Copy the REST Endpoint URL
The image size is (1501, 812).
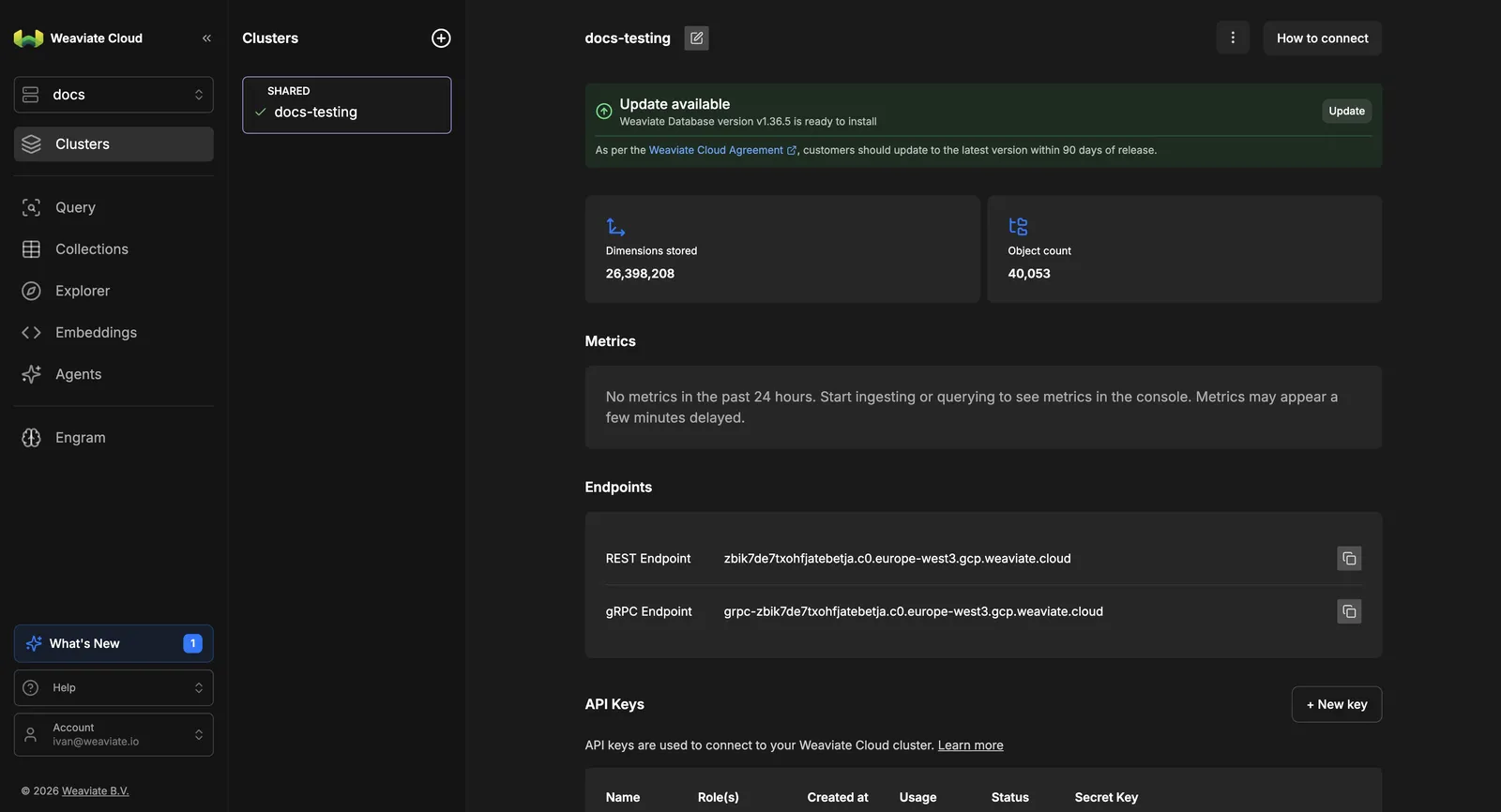point(1349,559)
